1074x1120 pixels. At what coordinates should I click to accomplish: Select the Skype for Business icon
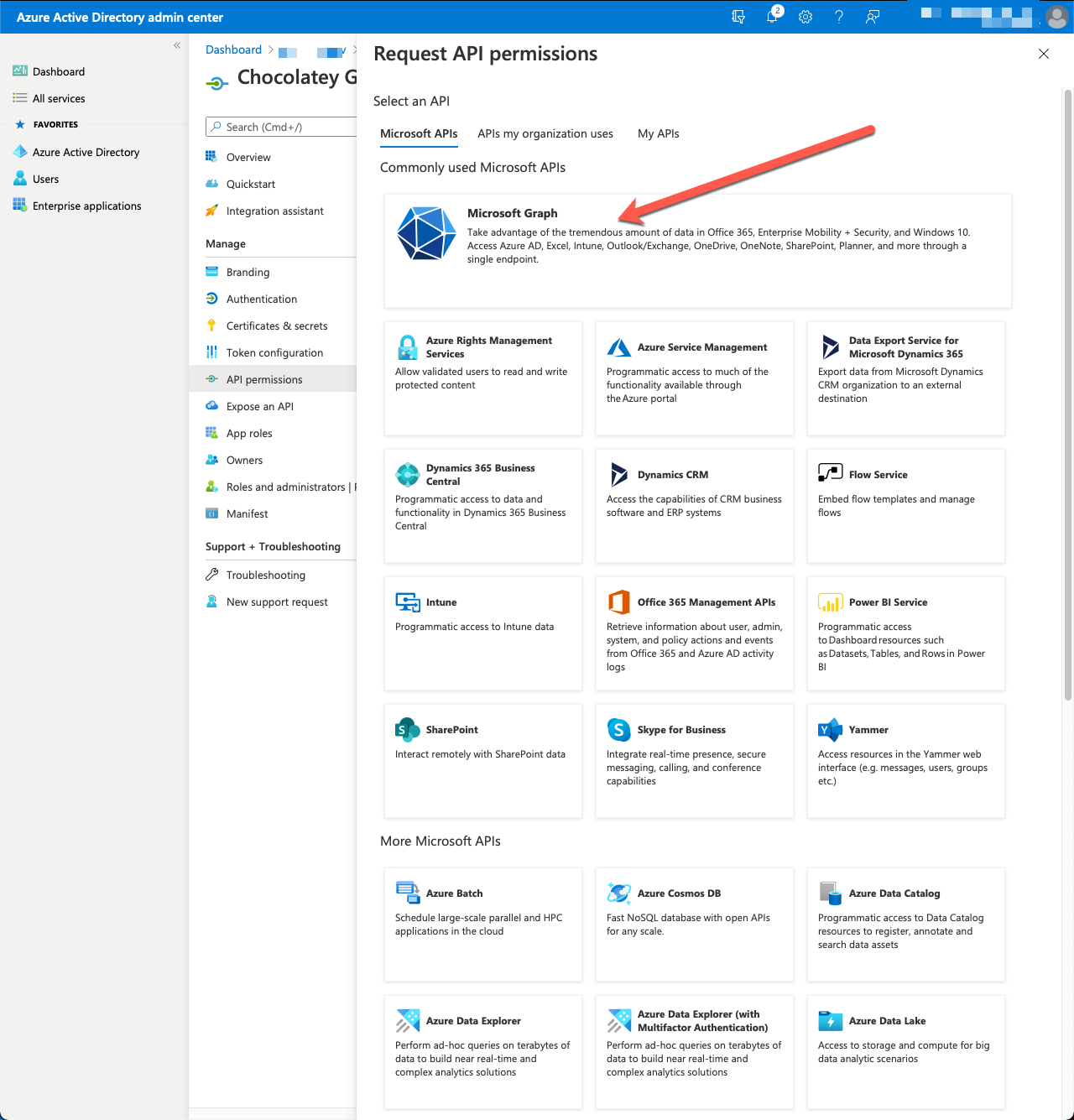619,730
